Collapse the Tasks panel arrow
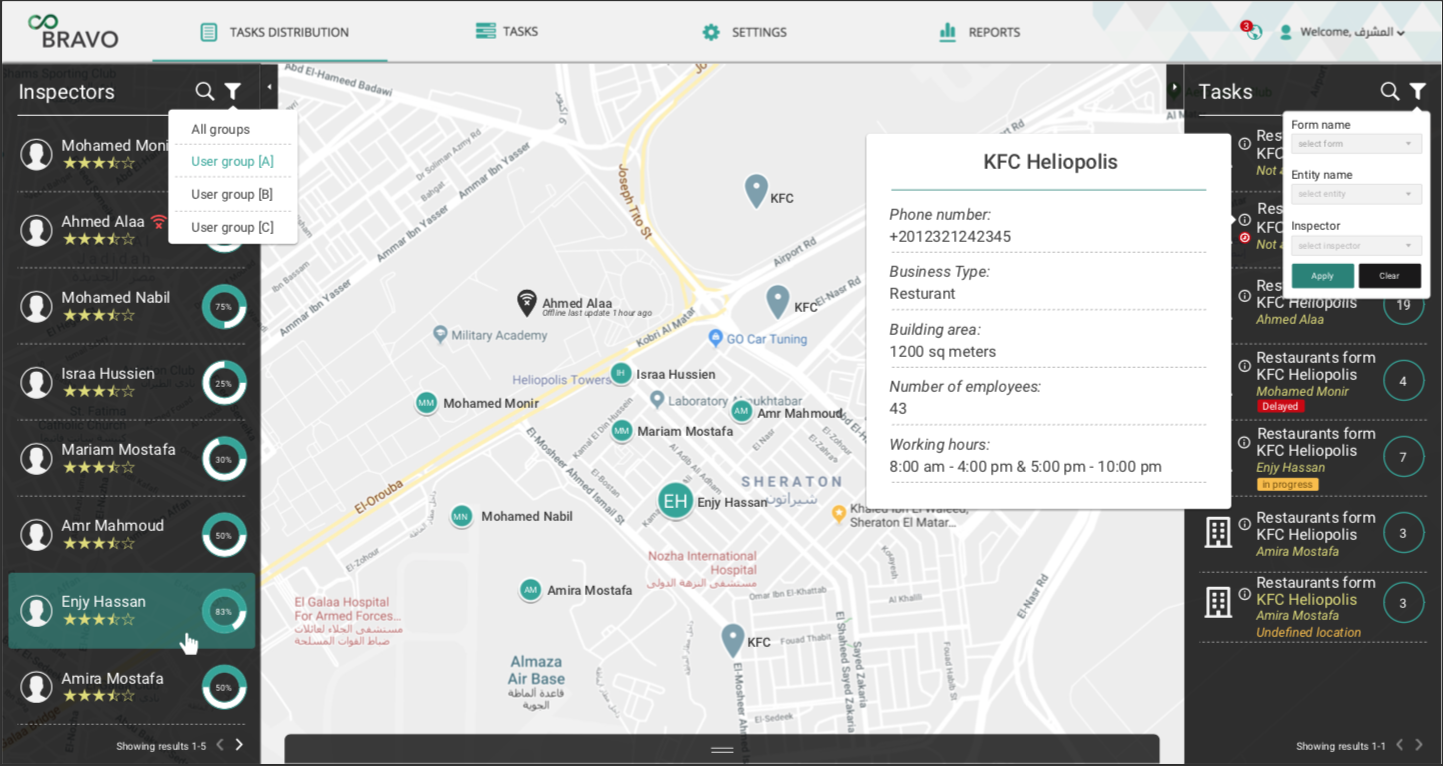This screenshot has height=766, width=1443. pyautogui.click(x=1175, y=88)
